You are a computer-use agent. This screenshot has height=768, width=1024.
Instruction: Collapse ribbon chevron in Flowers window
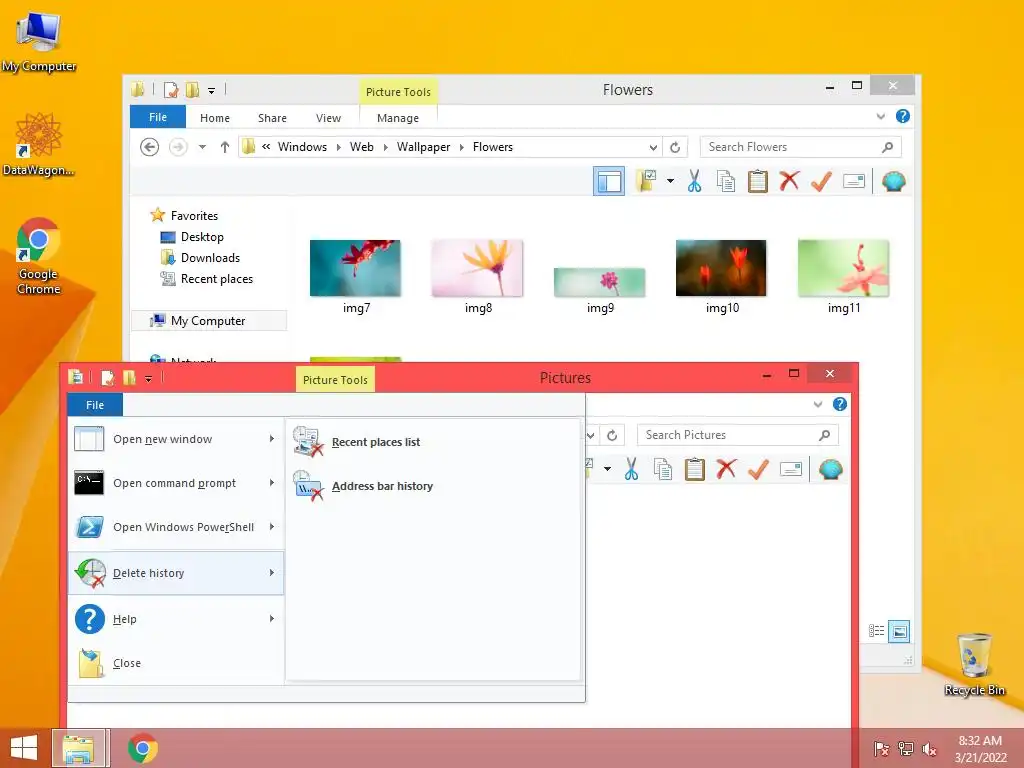pos(881,116)
